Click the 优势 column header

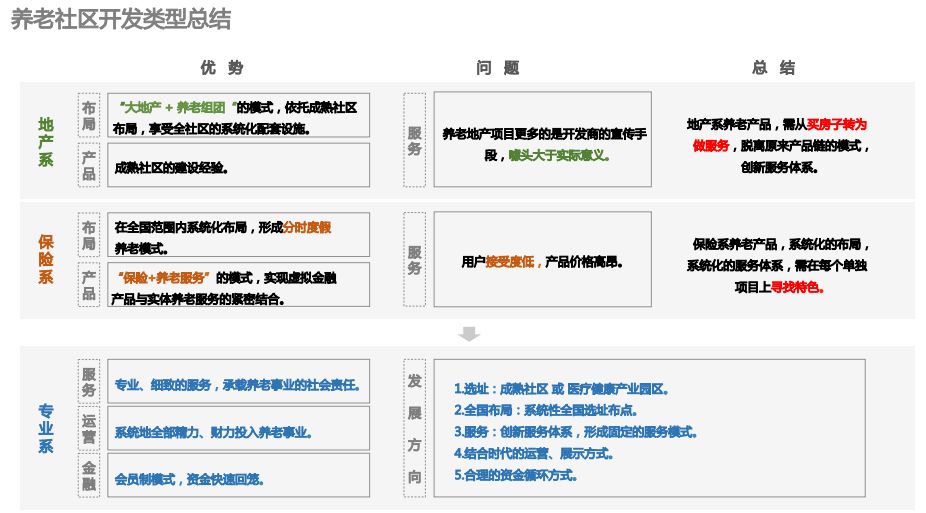tap(222, 68)
